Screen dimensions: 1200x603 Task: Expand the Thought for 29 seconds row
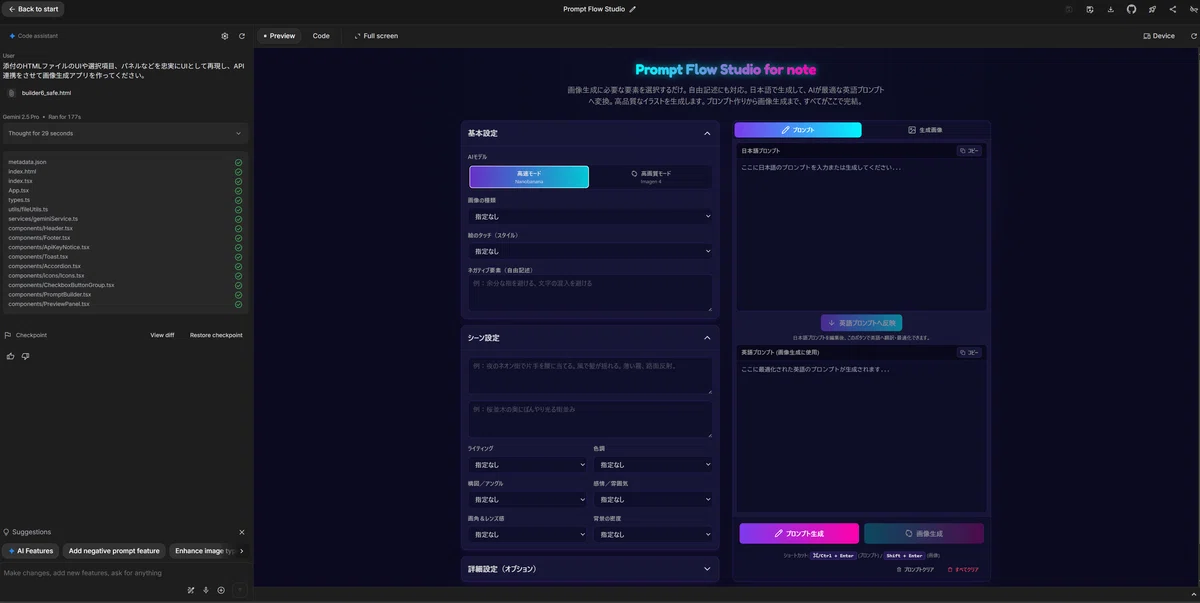(x=125, y=133)
